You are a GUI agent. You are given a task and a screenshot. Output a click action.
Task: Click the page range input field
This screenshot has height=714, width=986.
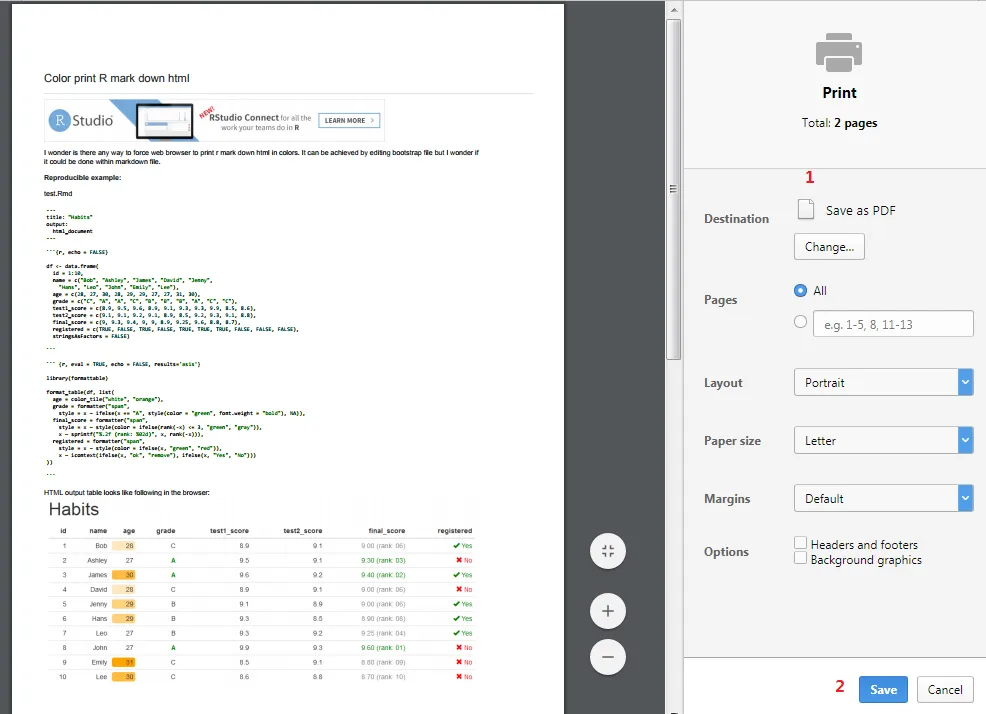tap(893, 324)
